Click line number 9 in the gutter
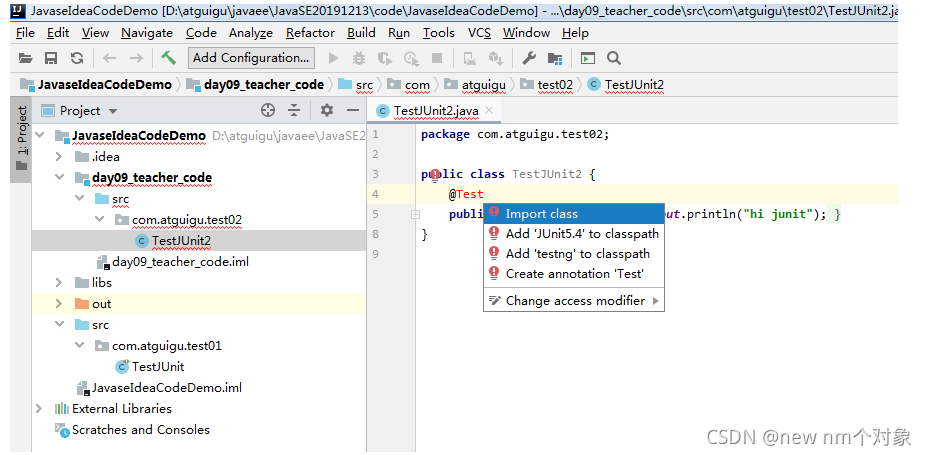The height and width of the screenshot is (455, 927). (x=375, y=254)
